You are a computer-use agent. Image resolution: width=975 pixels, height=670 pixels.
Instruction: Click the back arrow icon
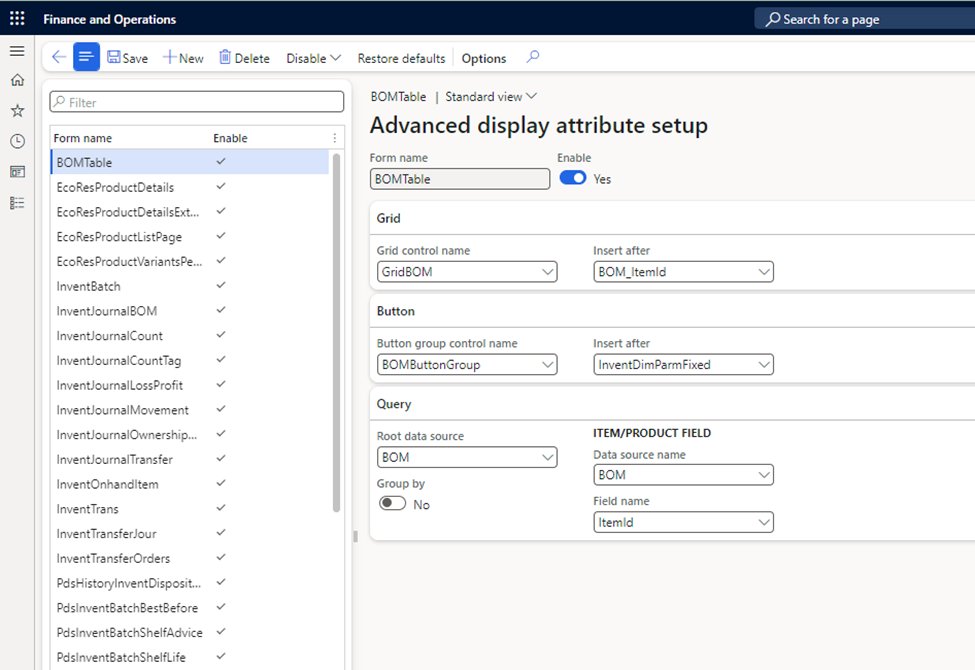pos(58,57)
